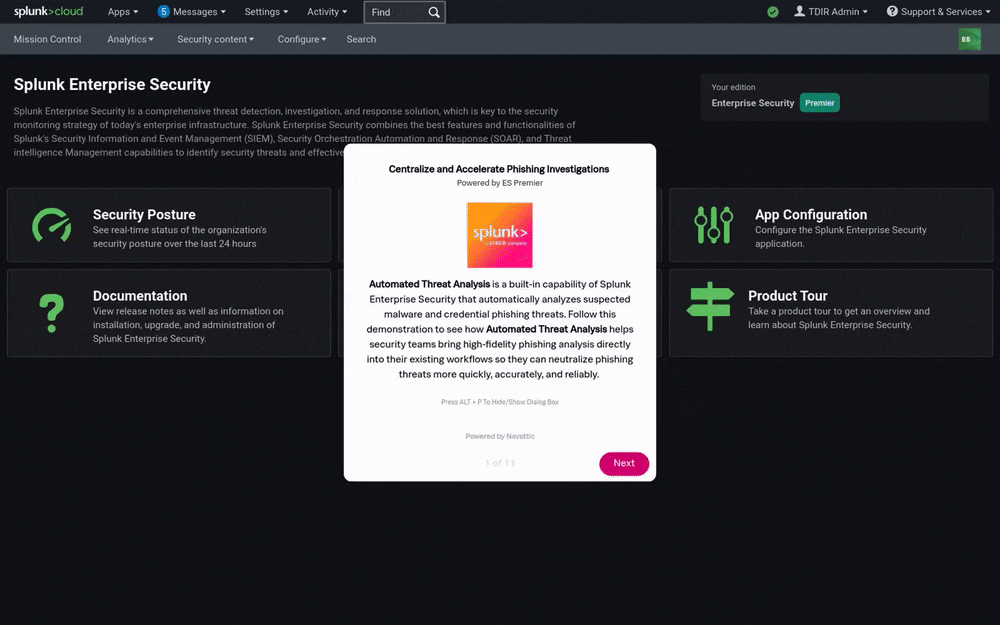
Task: Click the question mark icon near Support & Services
Action: click(892, 11)
